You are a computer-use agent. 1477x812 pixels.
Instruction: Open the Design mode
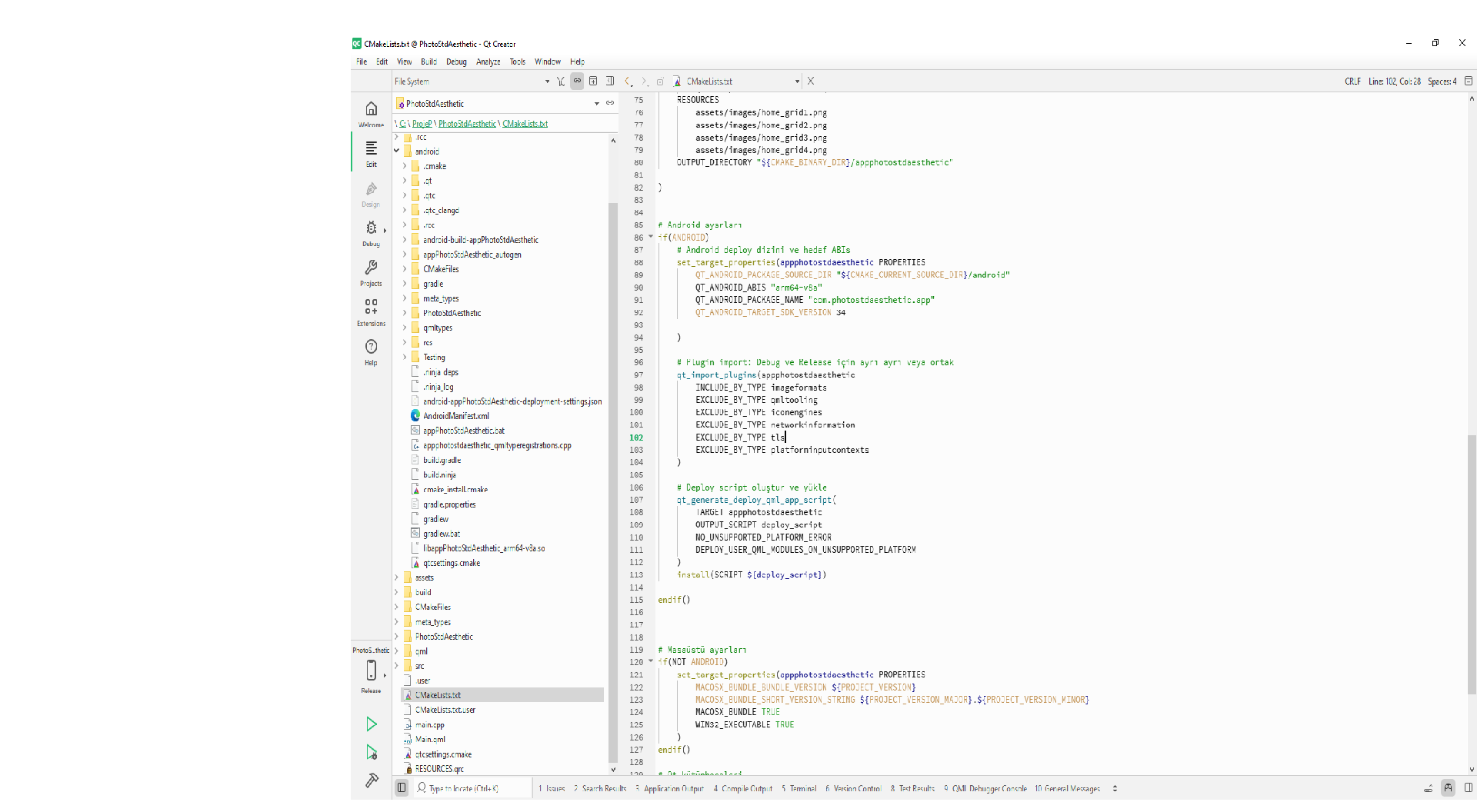[371, 193]
